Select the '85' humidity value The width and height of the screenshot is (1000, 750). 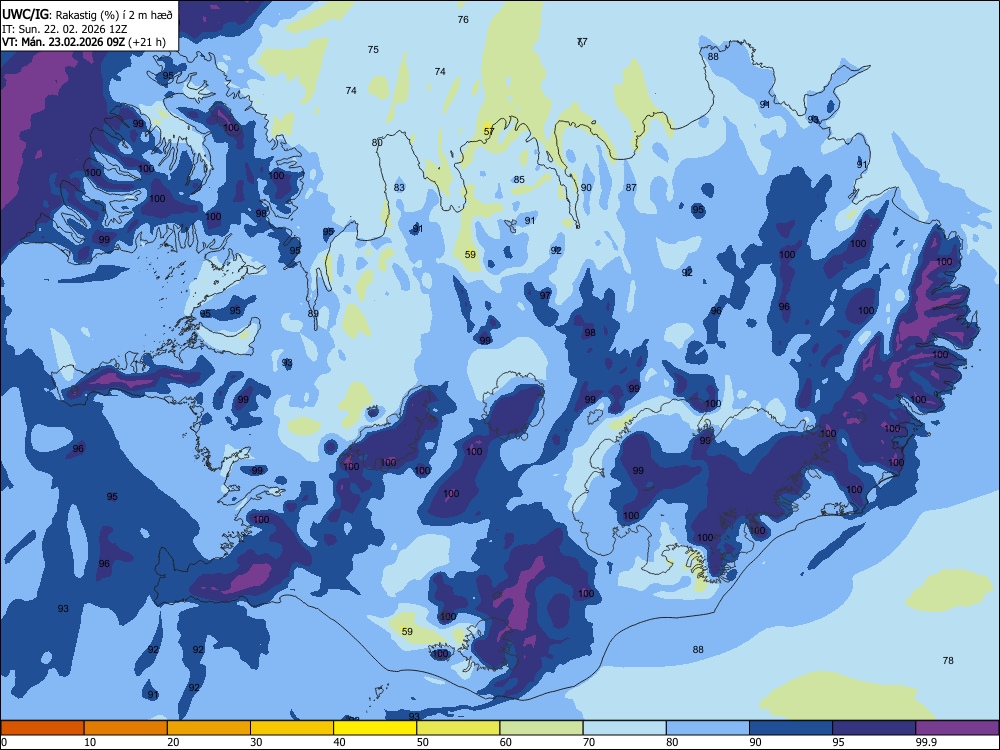coord(519,180)
